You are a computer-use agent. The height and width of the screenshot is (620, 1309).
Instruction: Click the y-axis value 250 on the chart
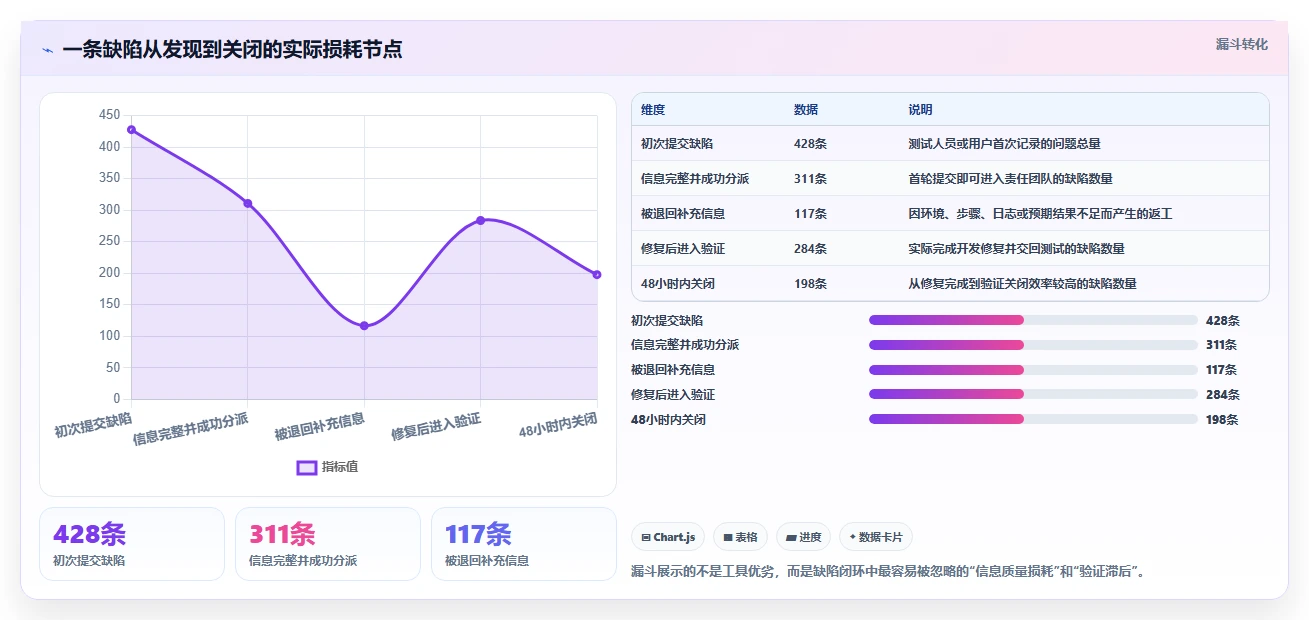[110, 241]
